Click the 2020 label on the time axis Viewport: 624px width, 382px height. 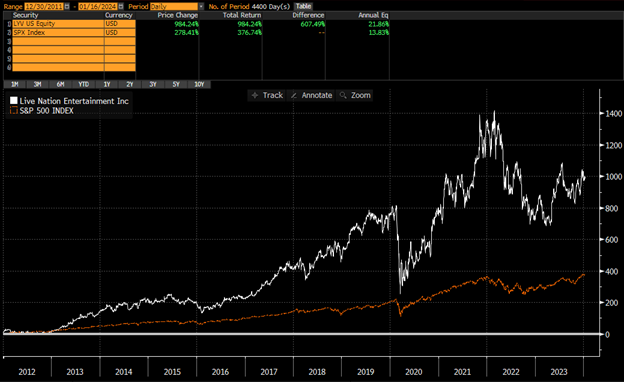coord(414,372)
